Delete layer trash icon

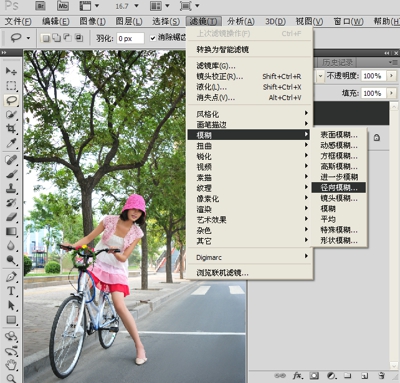(x=382, y=376)
